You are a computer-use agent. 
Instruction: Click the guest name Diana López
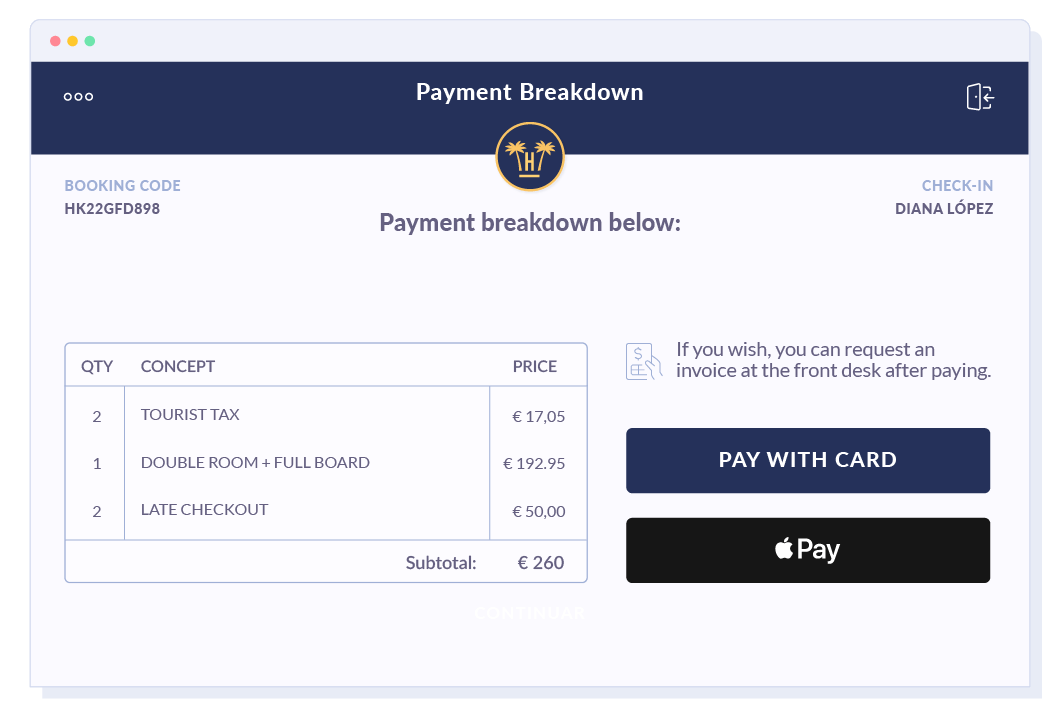click(x=944, y=209)
